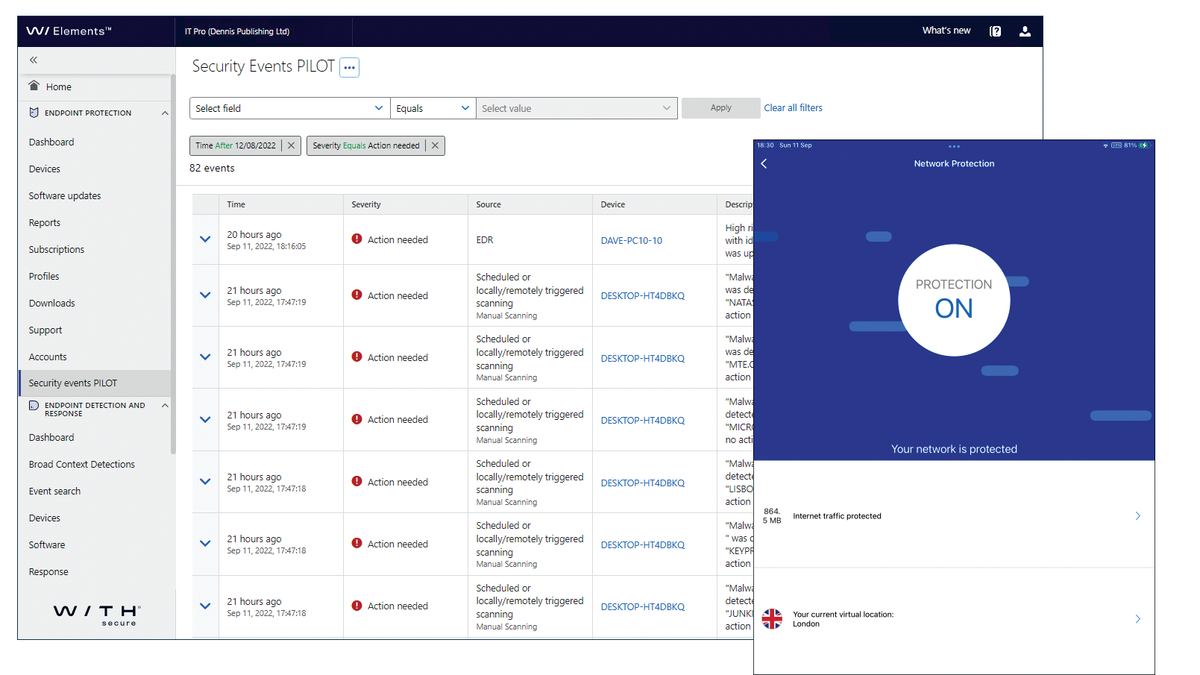Open the help documentation icon
This screenshot has height=675, width=1200.
[x=994, y=31]
